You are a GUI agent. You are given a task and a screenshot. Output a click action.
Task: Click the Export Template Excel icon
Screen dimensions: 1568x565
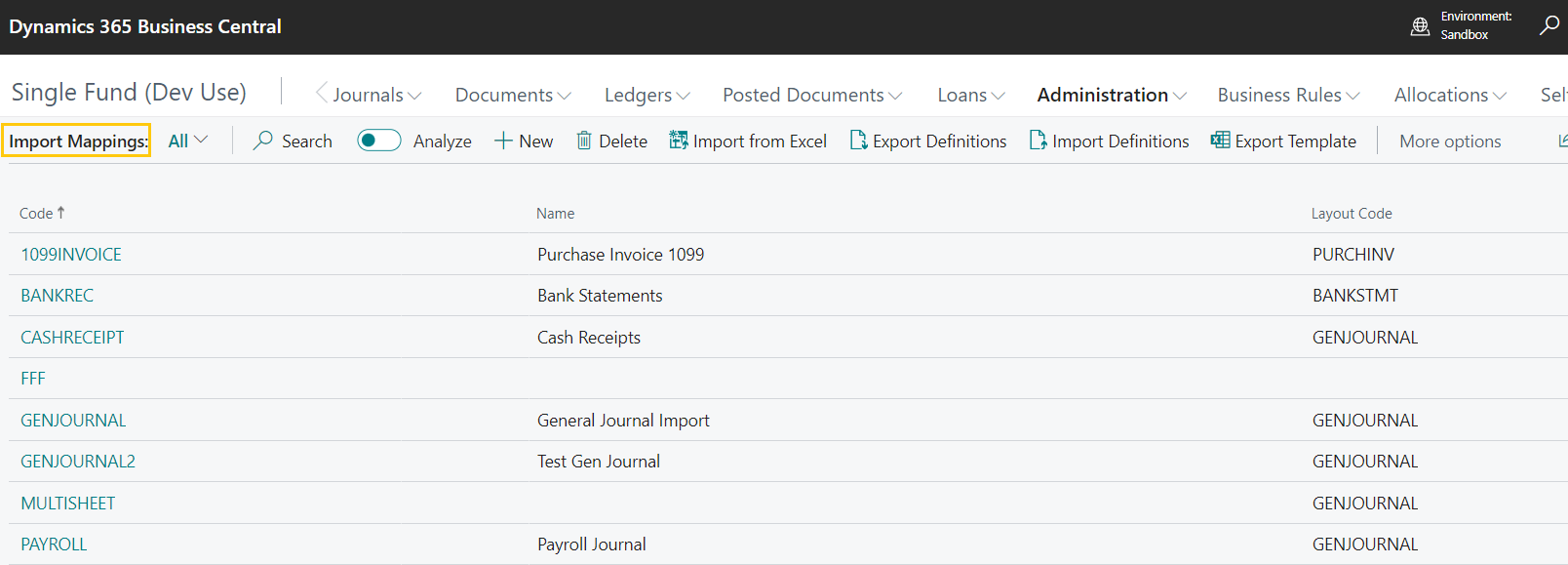tap(1220, 141)
